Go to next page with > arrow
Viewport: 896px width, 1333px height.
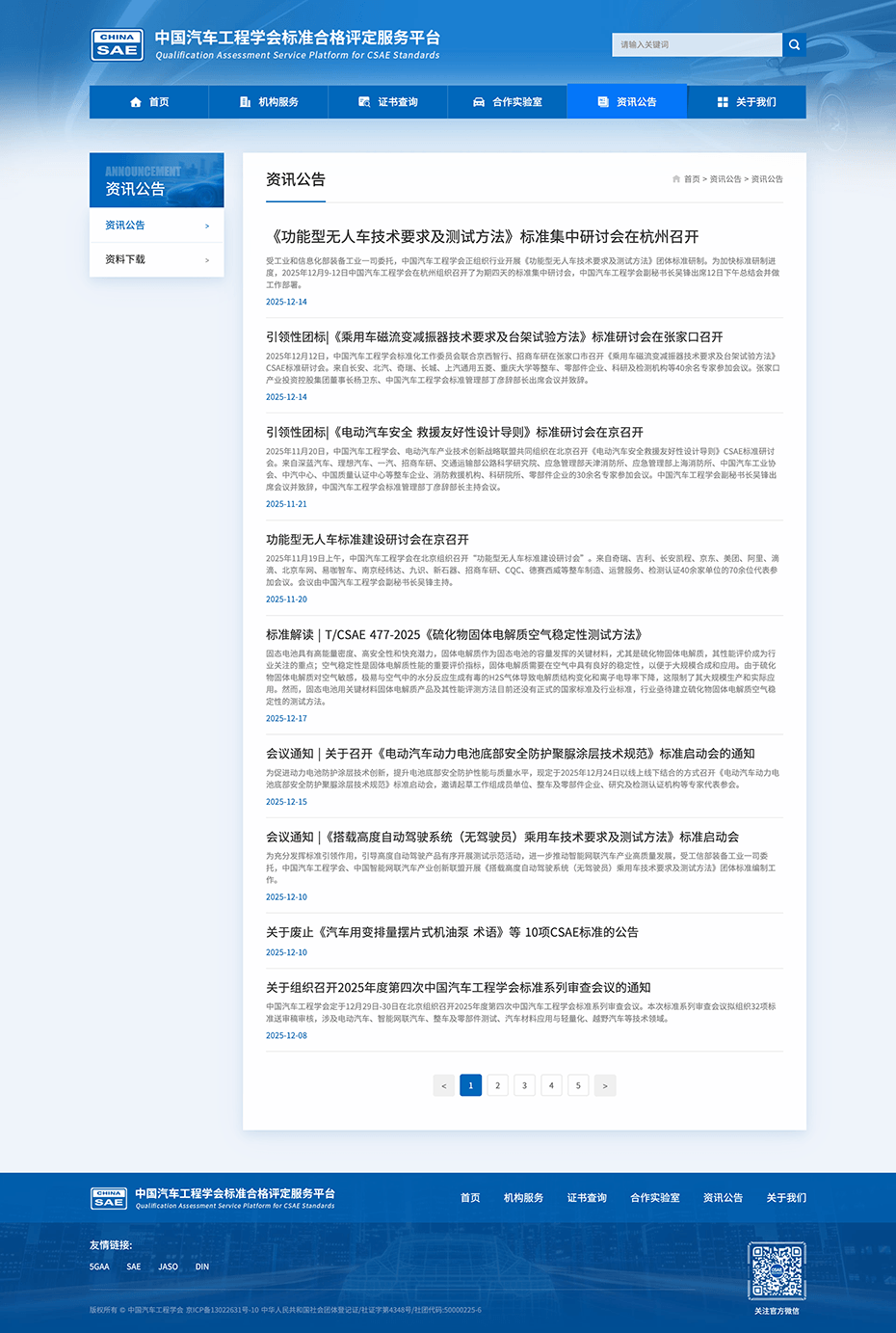pos(605,1085)
